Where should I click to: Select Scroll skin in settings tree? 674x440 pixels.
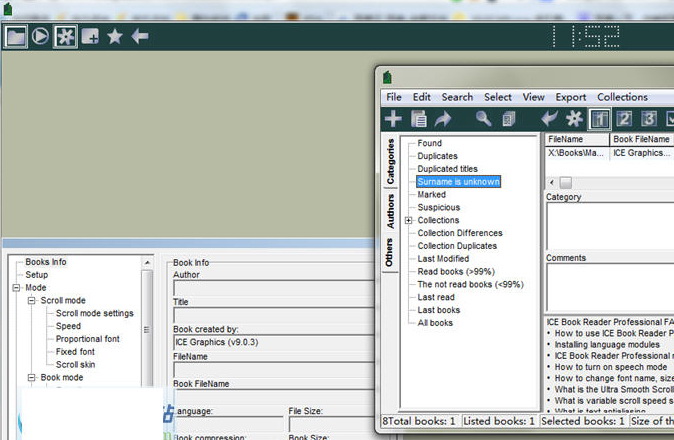coord(75,365)
